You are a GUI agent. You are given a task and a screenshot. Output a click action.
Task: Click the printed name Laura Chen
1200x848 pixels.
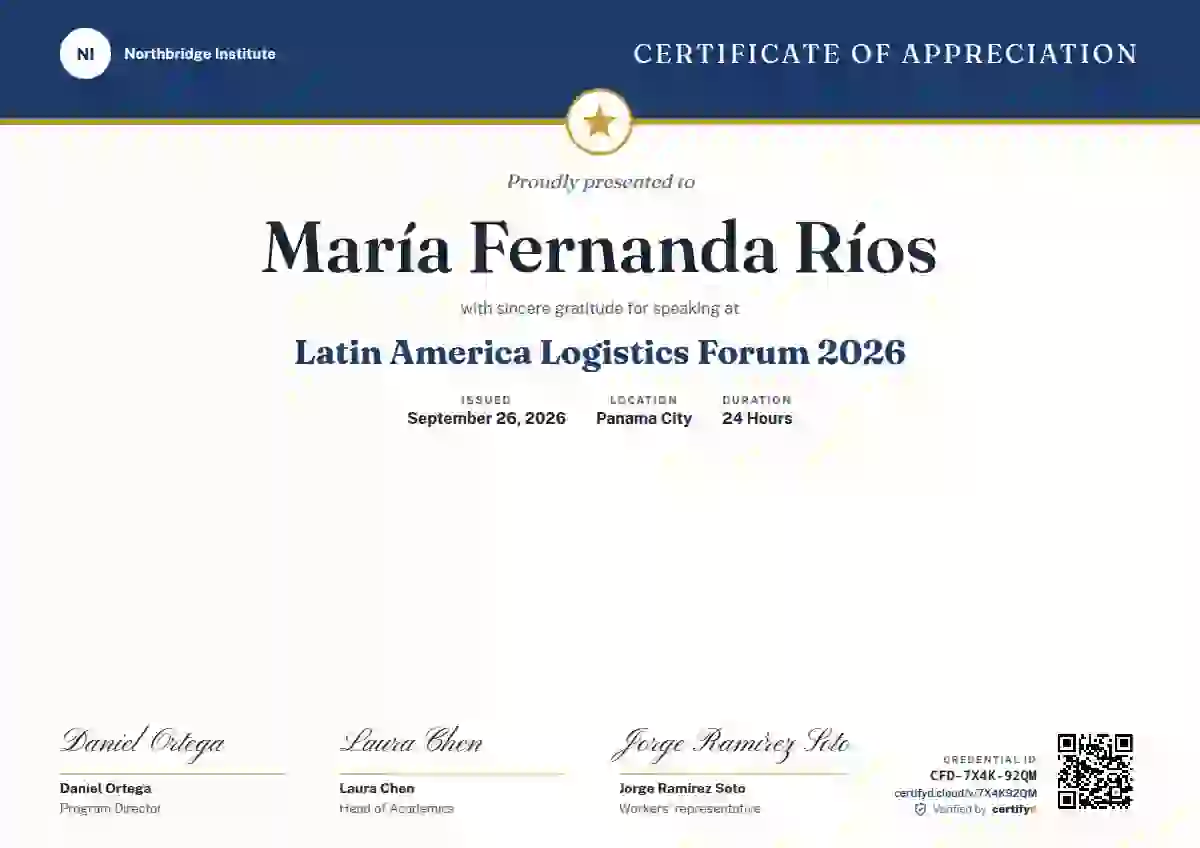click(x=377, y=789)
